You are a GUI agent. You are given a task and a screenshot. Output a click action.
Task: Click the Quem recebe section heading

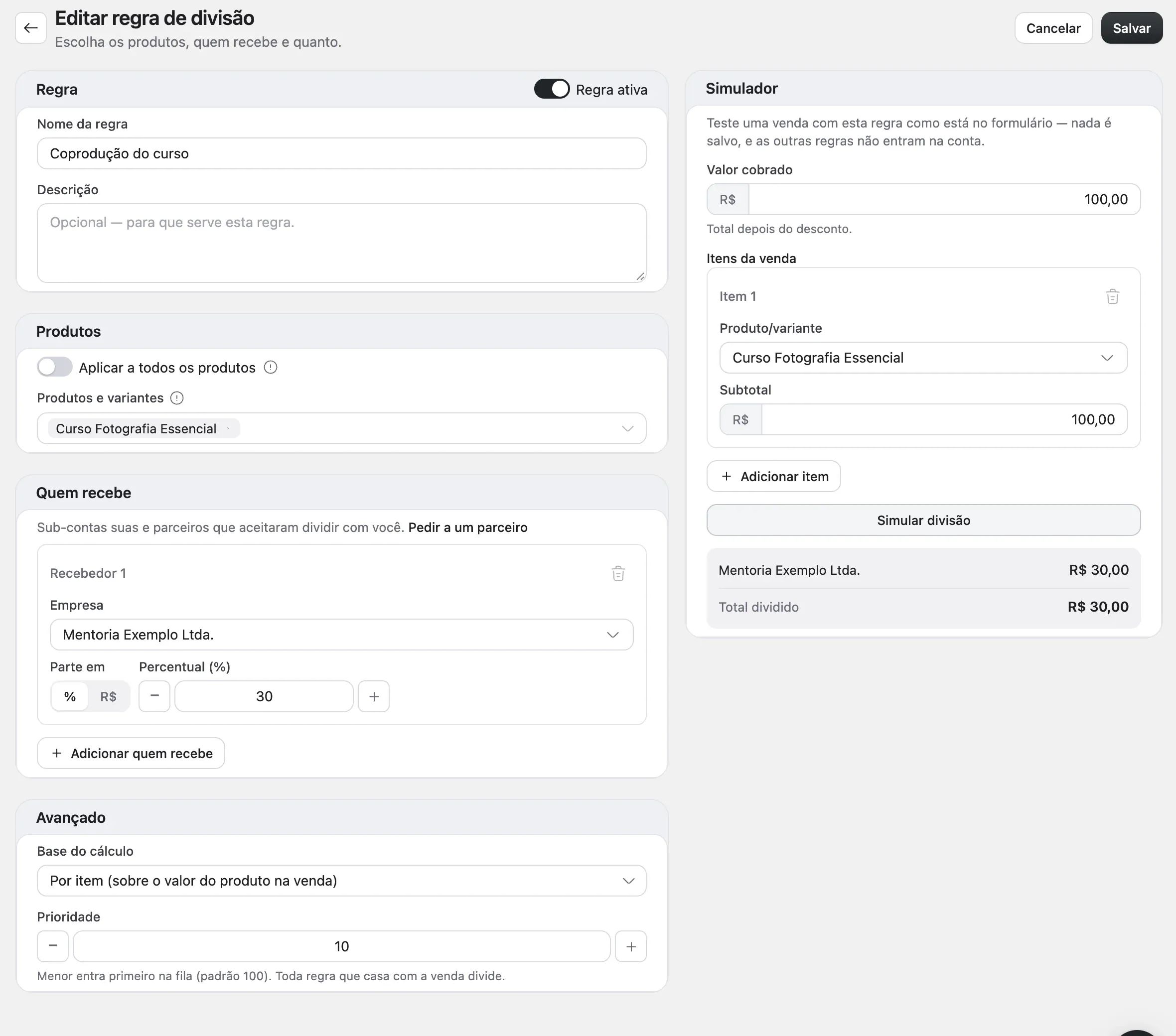click(83, 493)
